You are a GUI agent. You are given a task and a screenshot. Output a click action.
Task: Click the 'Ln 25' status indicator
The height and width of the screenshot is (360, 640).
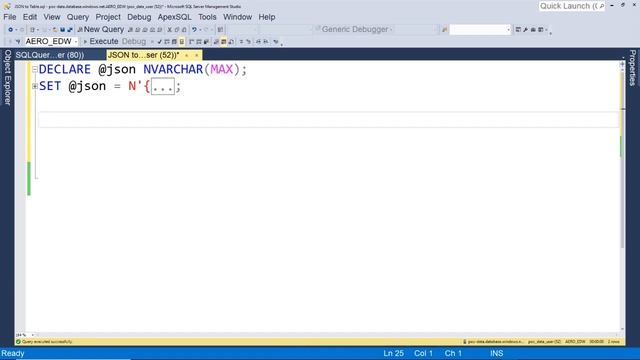point(393,353)
